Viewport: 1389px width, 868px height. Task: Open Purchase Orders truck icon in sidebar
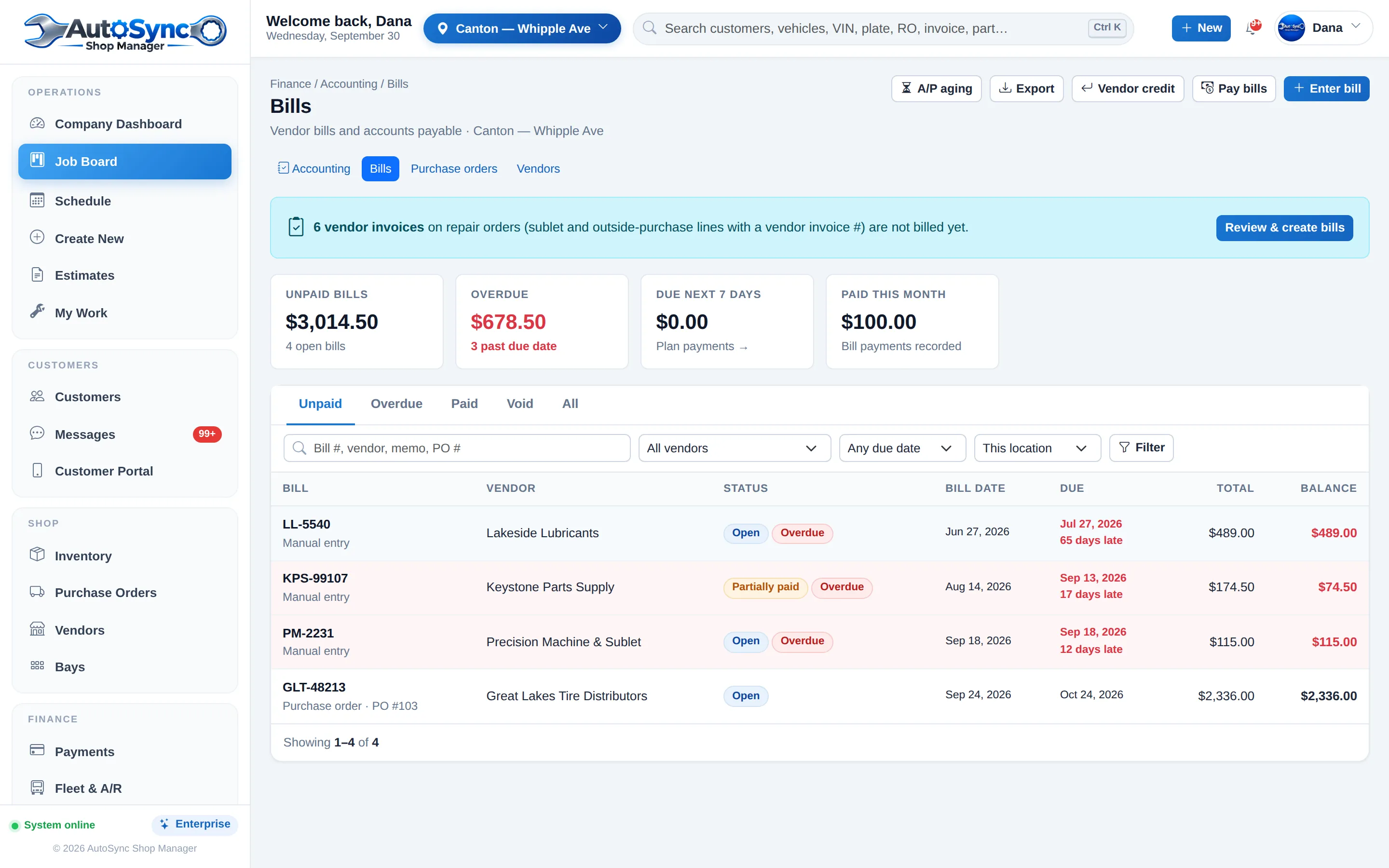37,592
